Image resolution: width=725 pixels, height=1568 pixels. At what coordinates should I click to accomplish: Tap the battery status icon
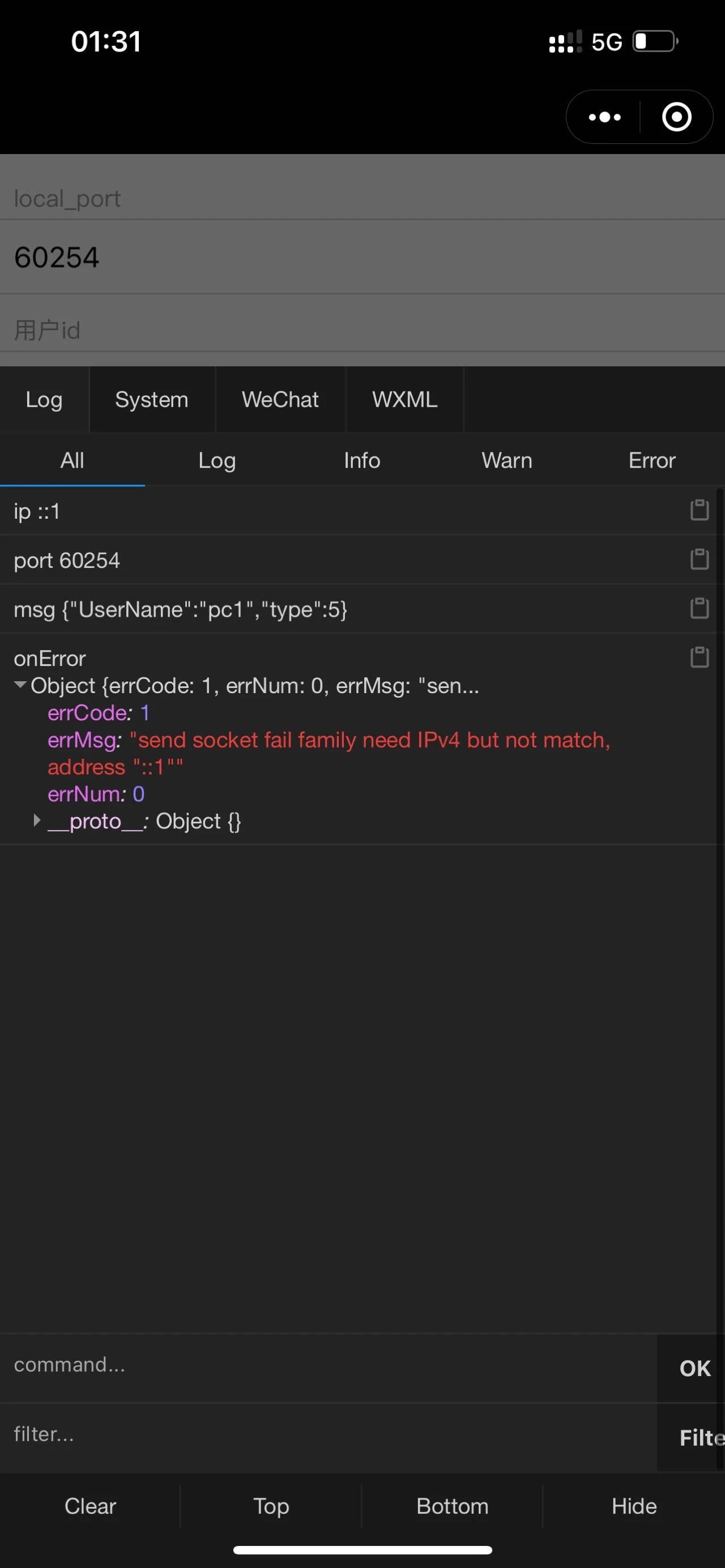[655, 41]
